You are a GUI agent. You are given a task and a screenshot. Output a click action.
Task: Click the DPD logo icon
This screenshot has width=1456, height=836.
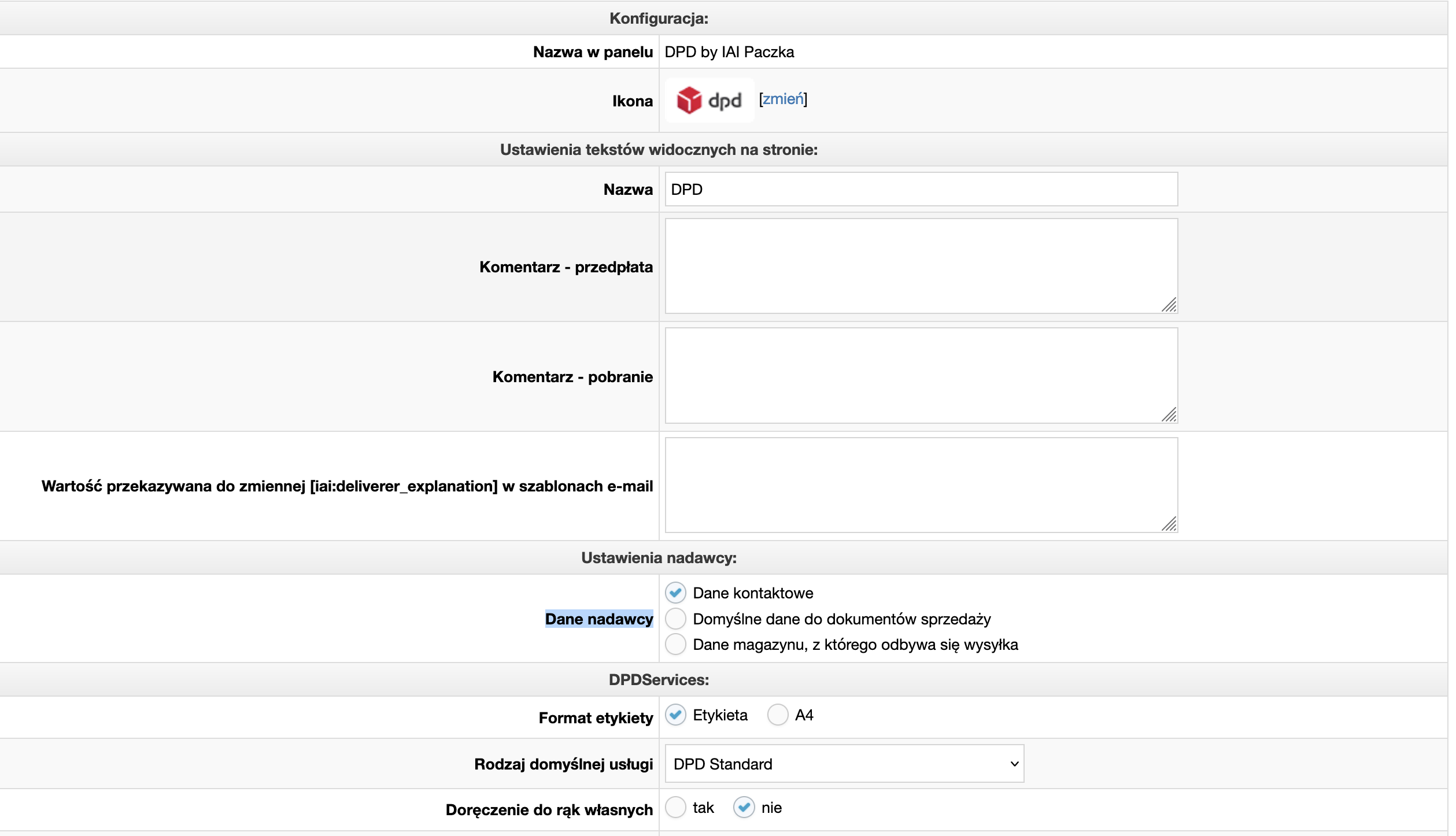click(x=709, y=101)
